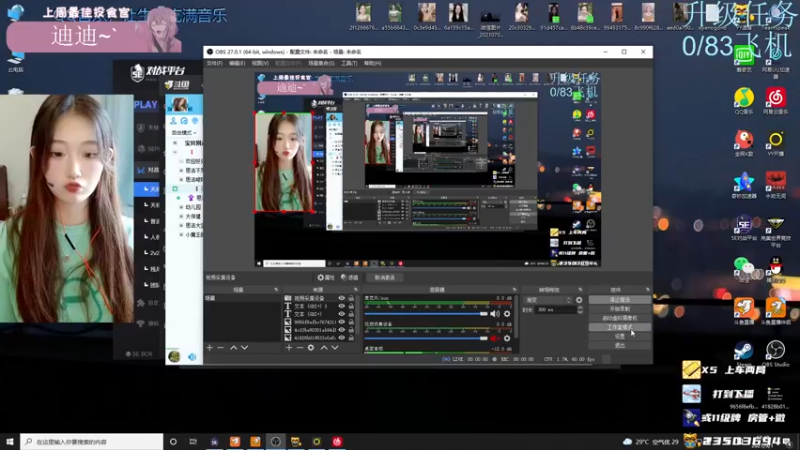
Task: Open the 渐变 transition type dropdown
Action: tap(548, 300)
